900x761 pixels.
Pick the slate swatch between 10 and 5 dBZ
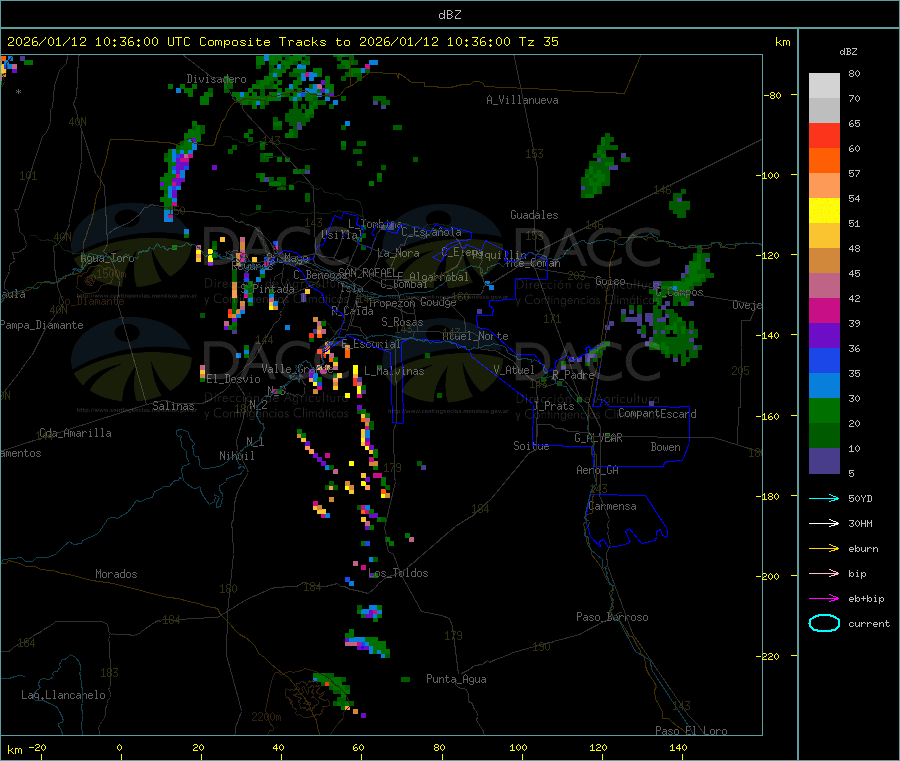(824, 461)
